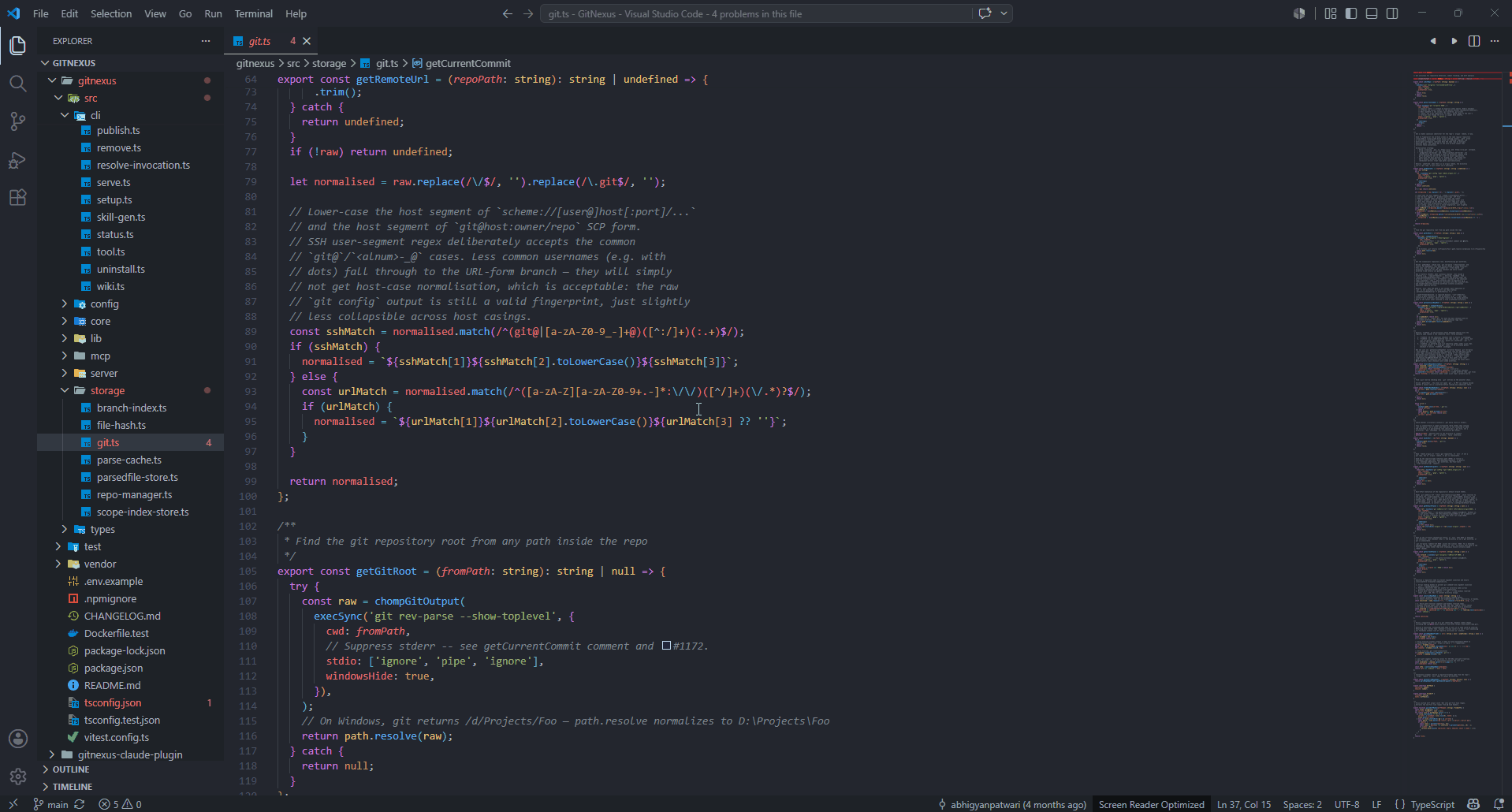Expand the TIMELINE section
Screen dimensions: 1512x812
click(x=131, y=787)
